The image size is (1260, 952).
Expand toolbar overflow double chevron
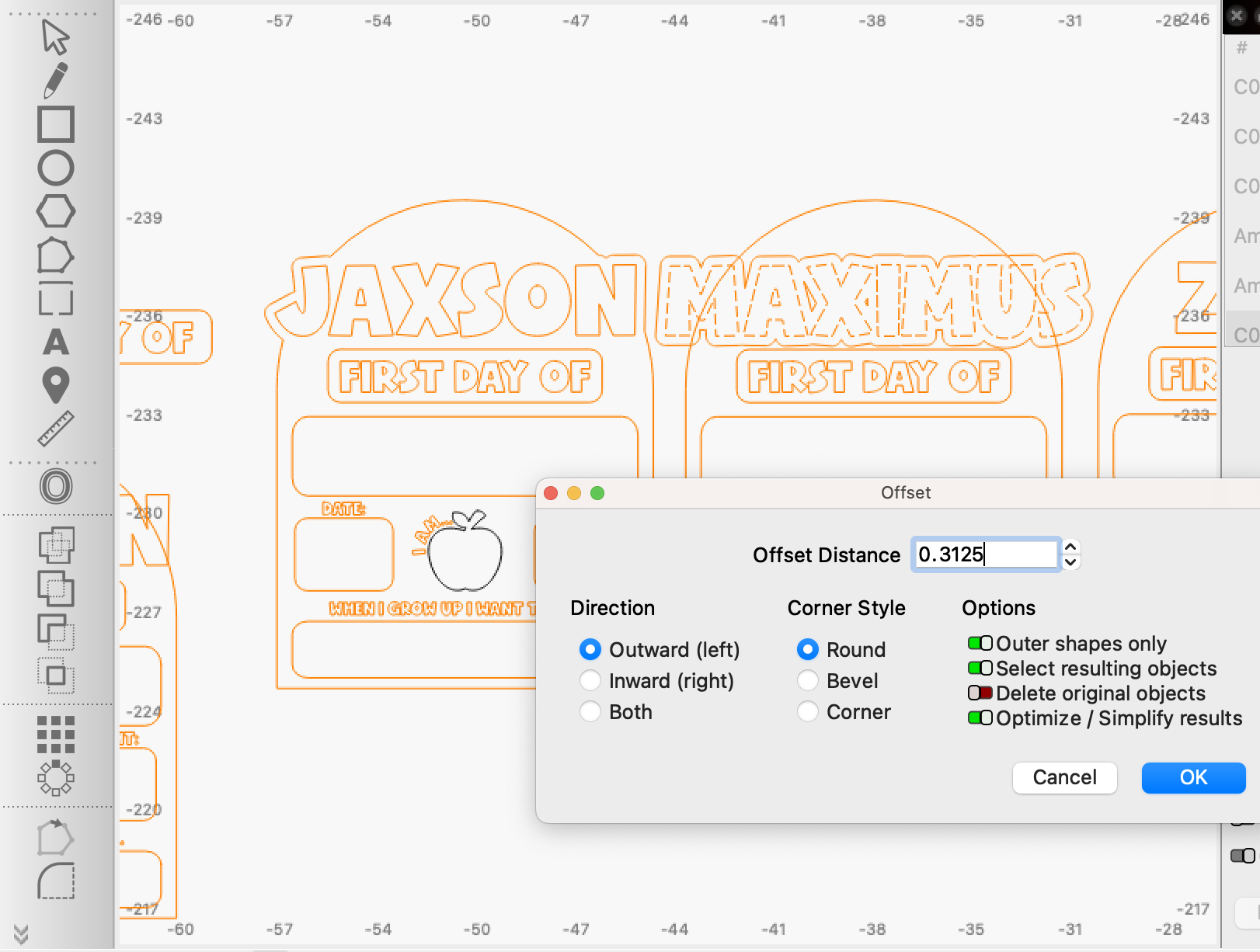21,934
